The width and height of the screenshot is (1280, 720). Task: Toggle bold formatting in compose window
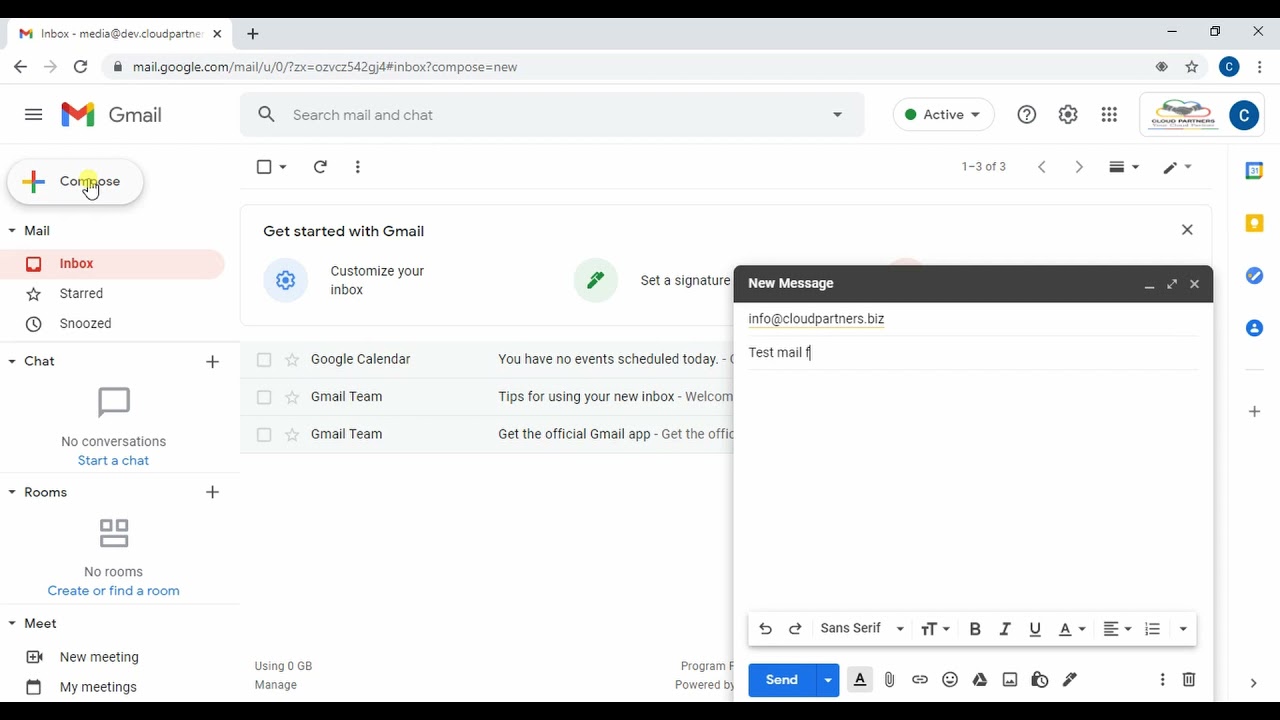tap(975, 629)
